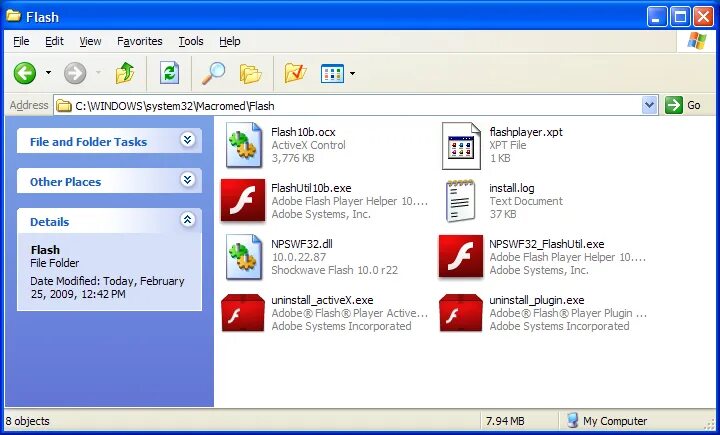
Task: Click the green Back arrow button
Action: tap(25, 73)
